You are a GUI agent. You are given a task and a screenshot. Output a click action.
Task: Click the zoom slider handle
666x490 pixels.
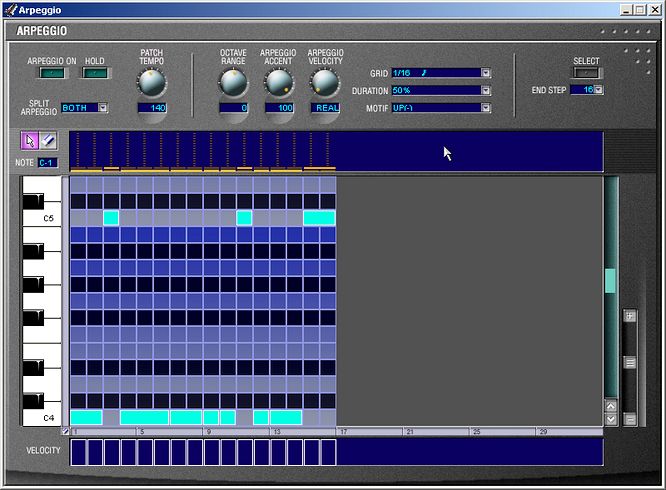630,363
